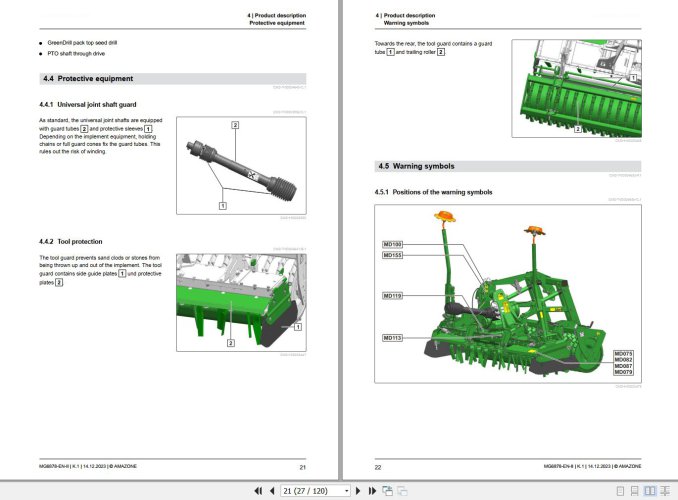Click the universal joint shaft illustration
The height and width of the screenshot is (500, 678).
[241, 165]
